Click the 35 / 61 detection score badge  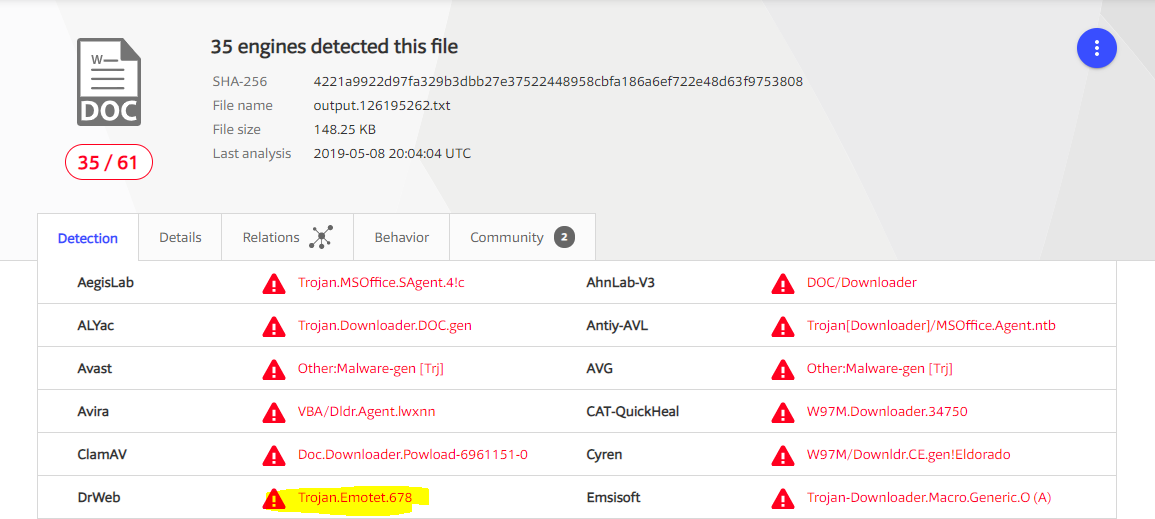coord(109,162)
